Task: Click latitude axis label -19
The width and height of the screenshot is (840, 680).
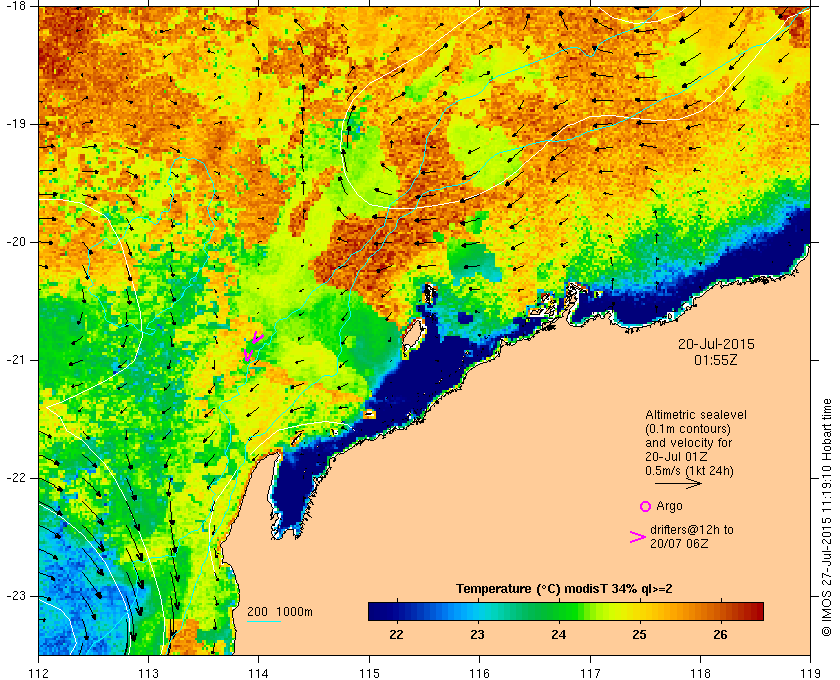Action: [x=15, y=124]
